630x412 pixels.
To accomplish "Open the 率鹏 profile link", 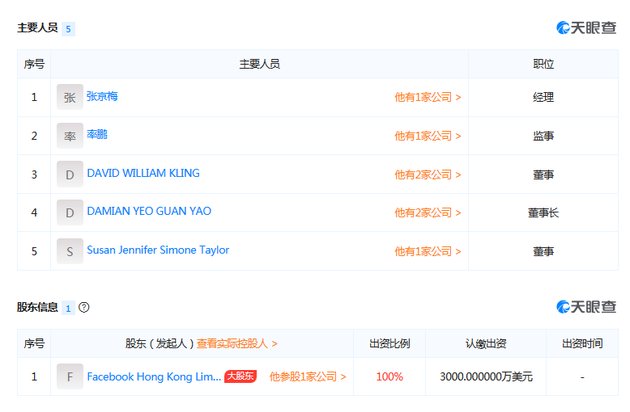I will (x=97, y=134).
